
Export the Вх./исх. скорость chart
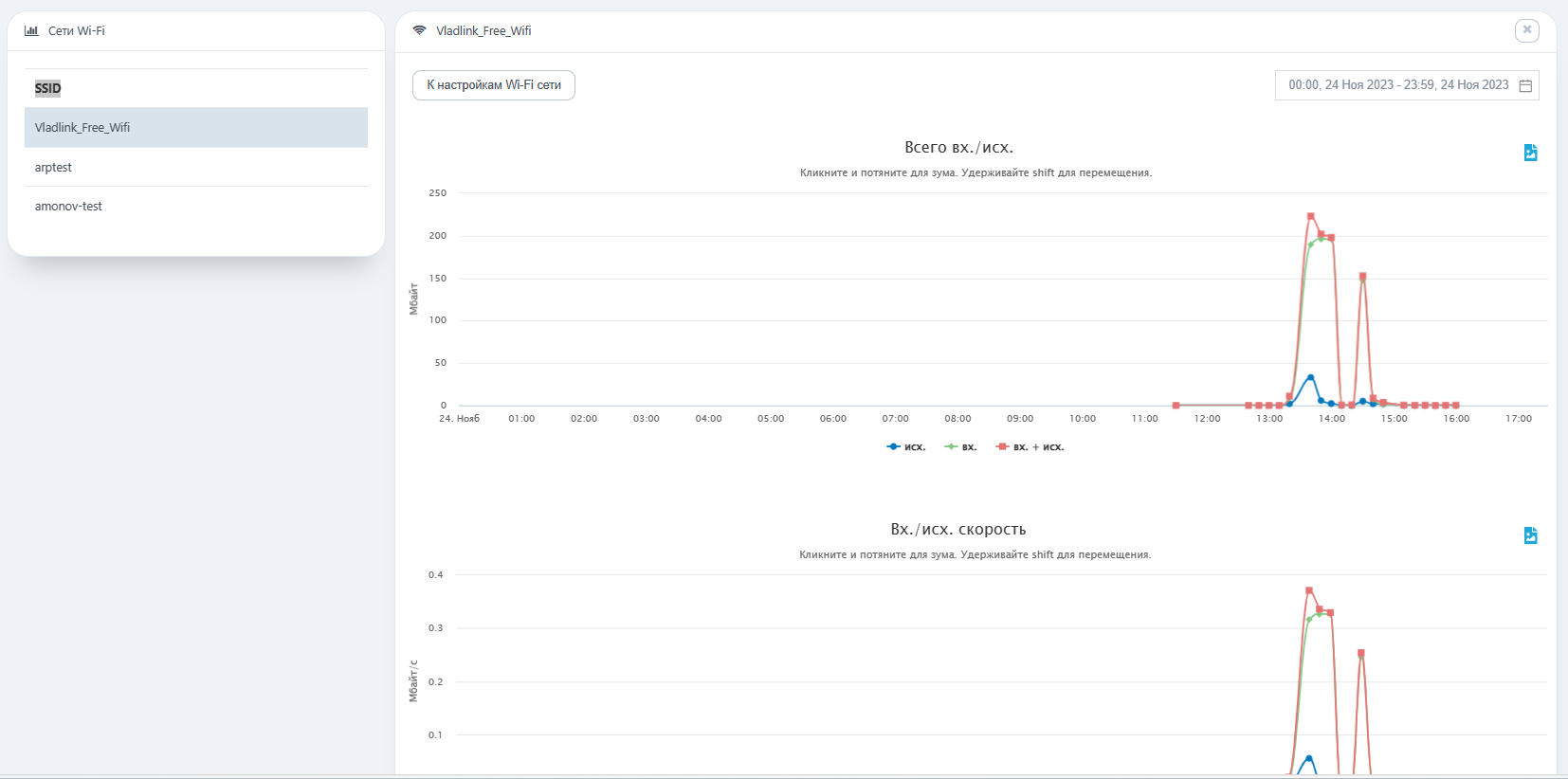pos(1530,535)
